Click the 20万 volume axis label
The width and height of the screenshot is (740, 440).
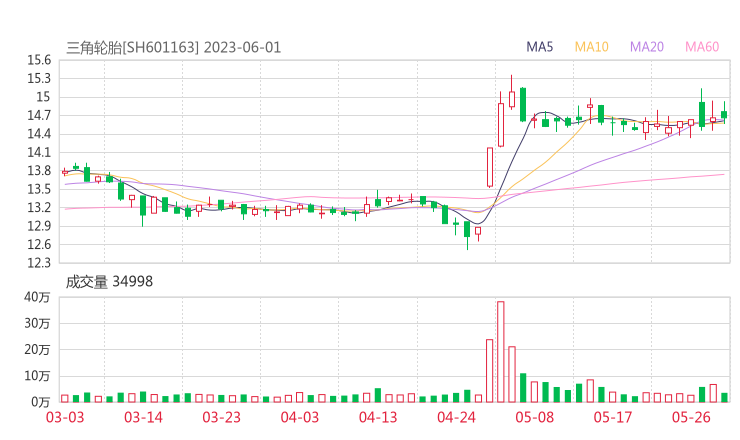pyautogui.click(x=37, y=349)
